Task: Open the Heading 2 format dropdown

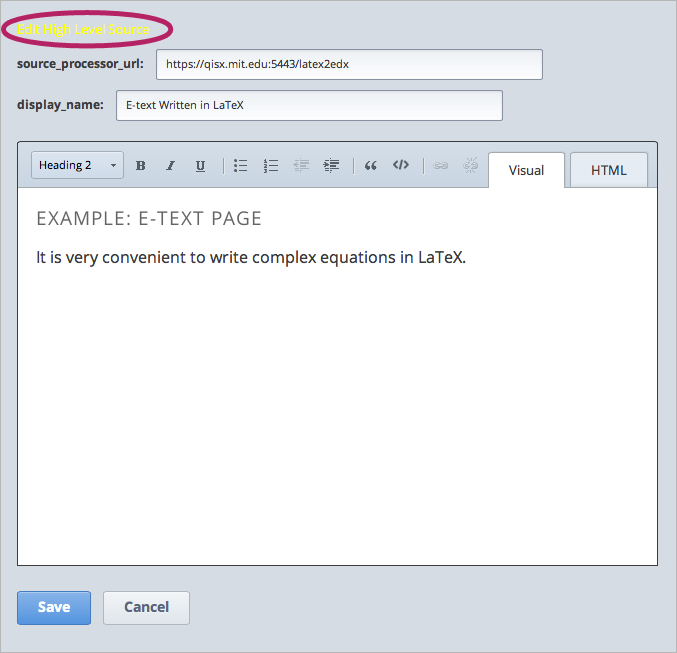Action: click(x=77, y=166)
